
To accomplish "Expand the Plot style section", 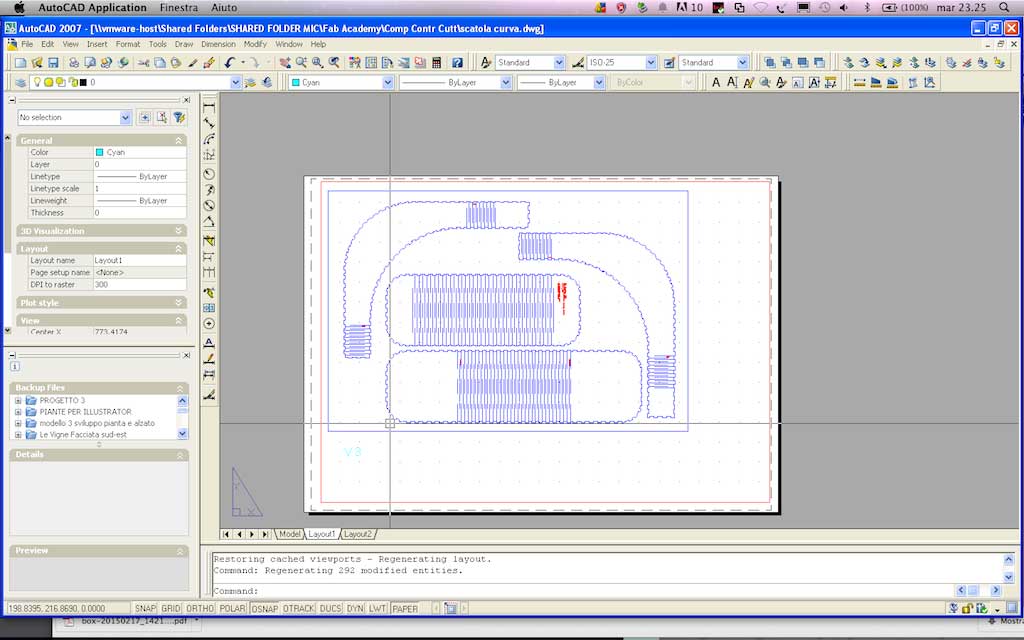I will [x=178, y=302].
